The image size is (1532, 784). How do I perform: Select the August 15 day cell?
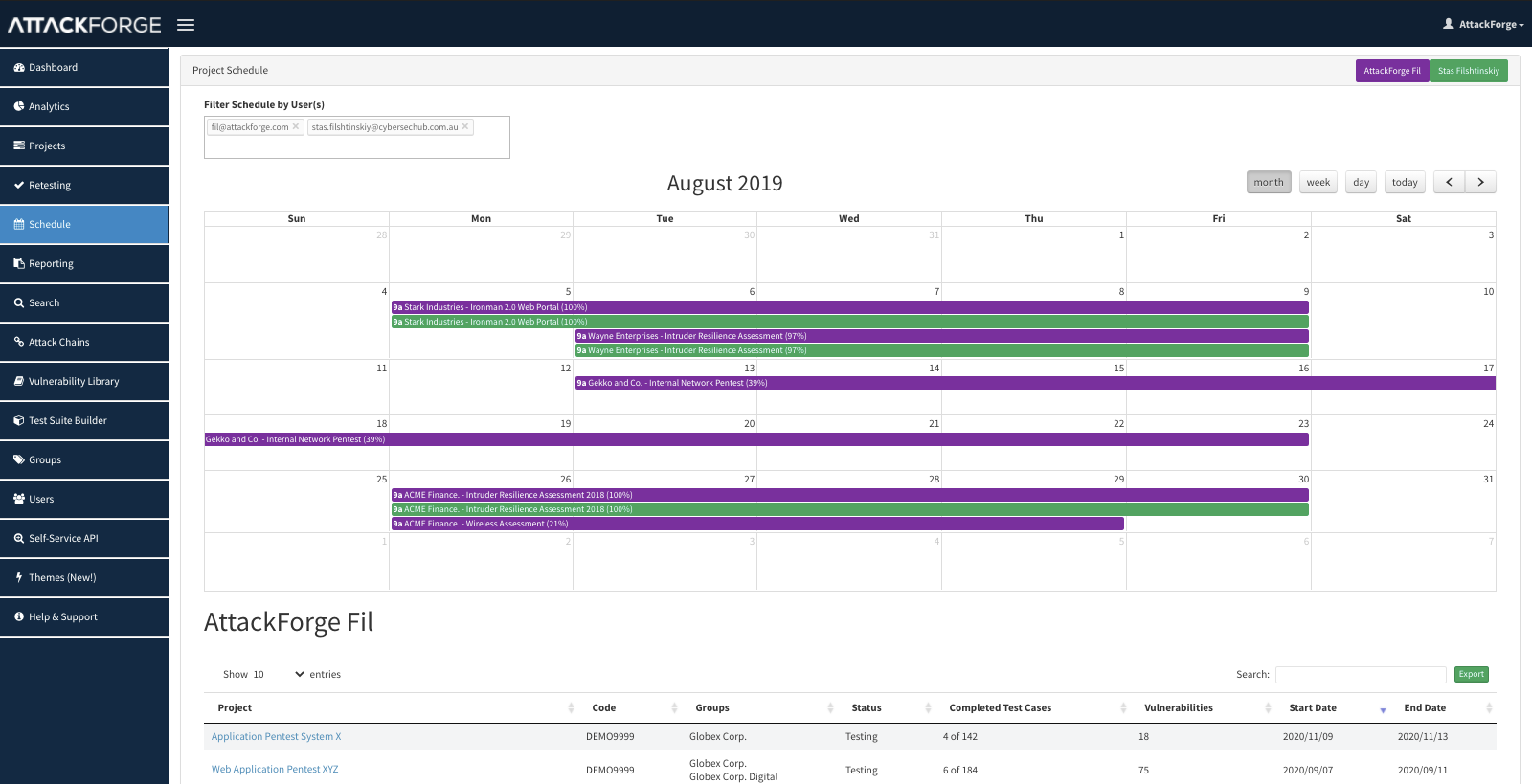pyautogui.click(x=1034, y=387)
